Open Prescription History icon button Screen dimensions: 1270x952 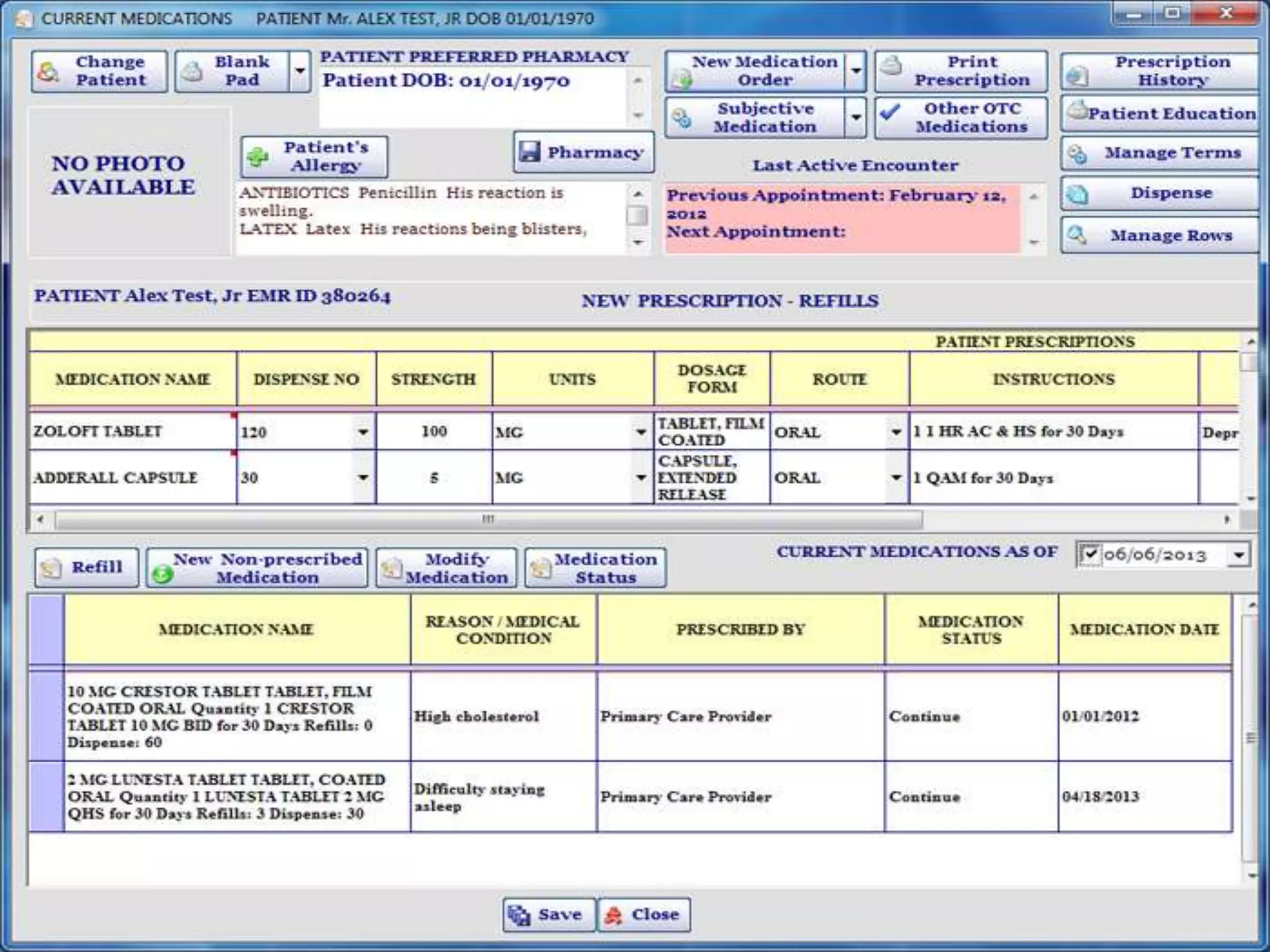(1077, 76)
